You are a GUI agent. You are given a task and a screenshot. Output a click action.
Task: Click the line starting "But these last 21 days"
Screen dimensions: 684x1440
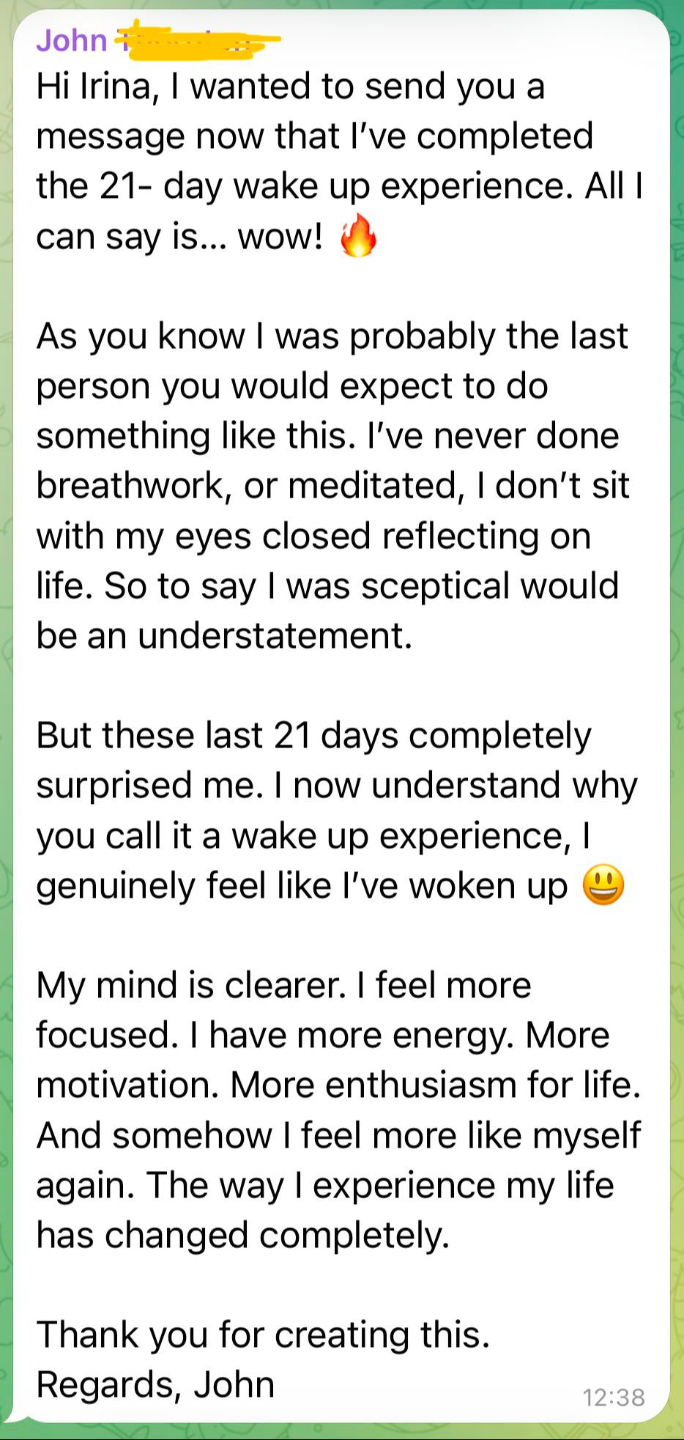click(314, 736)
